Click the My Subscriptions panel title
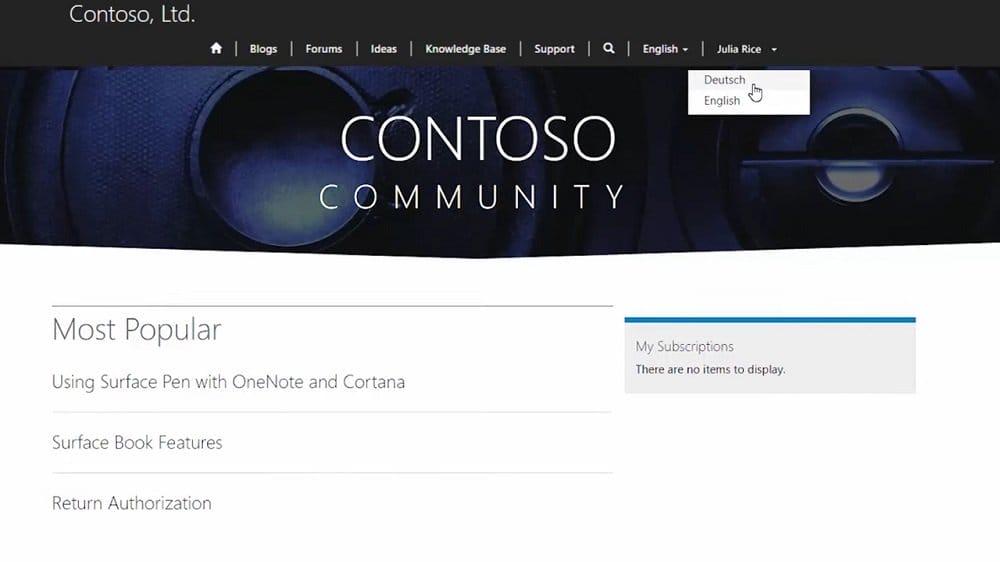This screenshot has height=562, width=1000. click(684, 347)
